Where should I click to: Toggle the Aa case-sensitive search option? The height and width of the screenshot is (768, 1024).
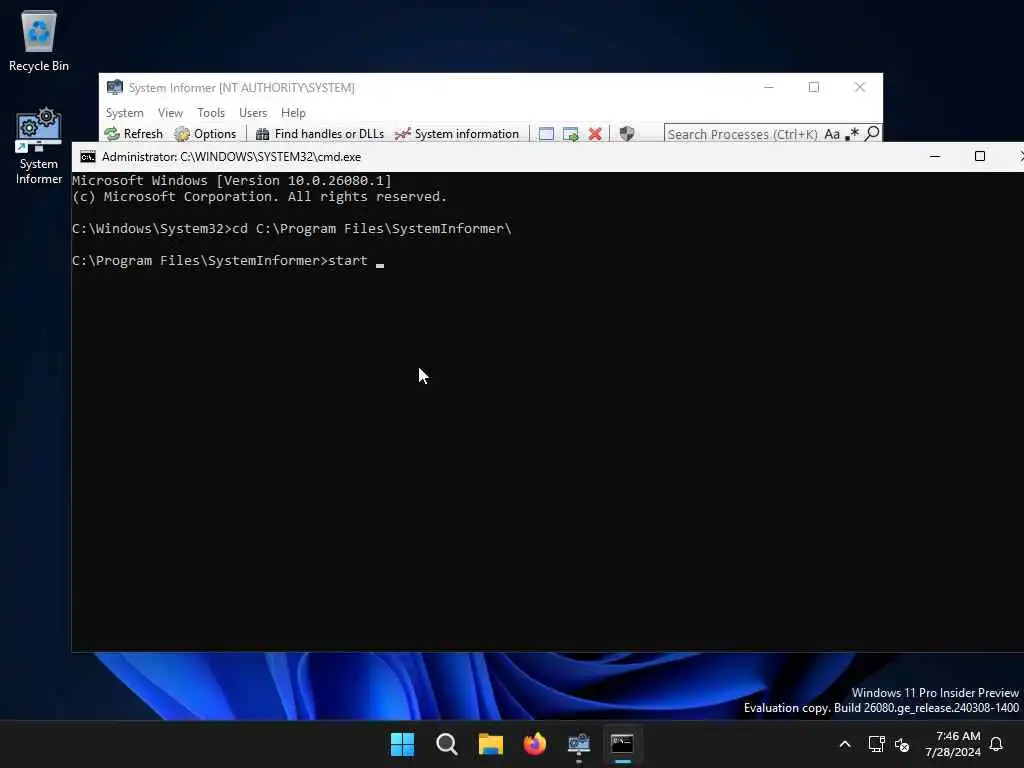[831, 134]
